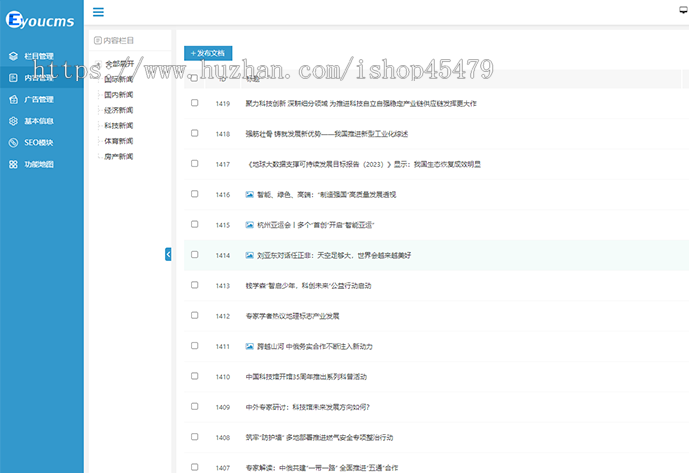689x473 pixels.
Task: Click the image icon in row 1415
Action: pyautogui.click(x=250, y=225)
